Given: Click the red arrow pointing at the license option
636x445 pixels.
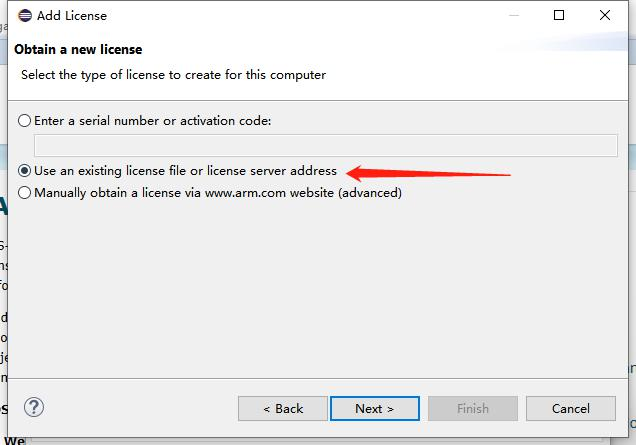Looking at the screenshot, I should [428, 172].
